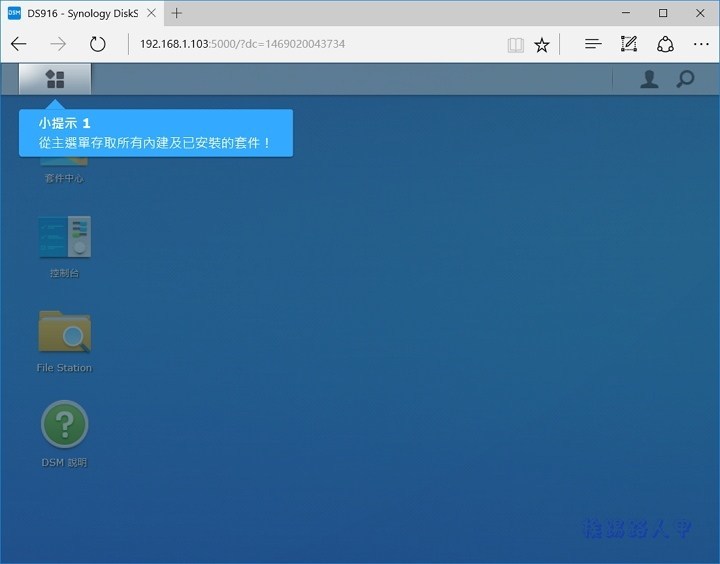Click the browser share icon

point(665,44)
